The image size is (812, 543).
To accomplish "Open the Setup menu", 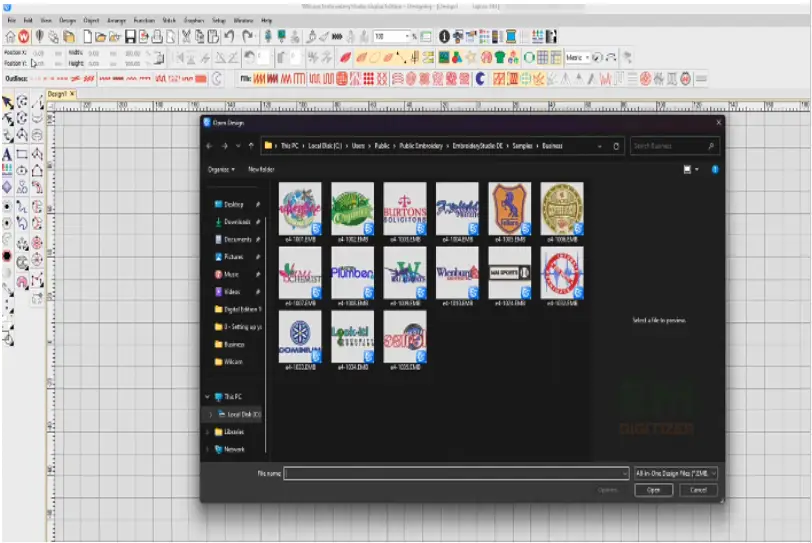I will (219, 20).
